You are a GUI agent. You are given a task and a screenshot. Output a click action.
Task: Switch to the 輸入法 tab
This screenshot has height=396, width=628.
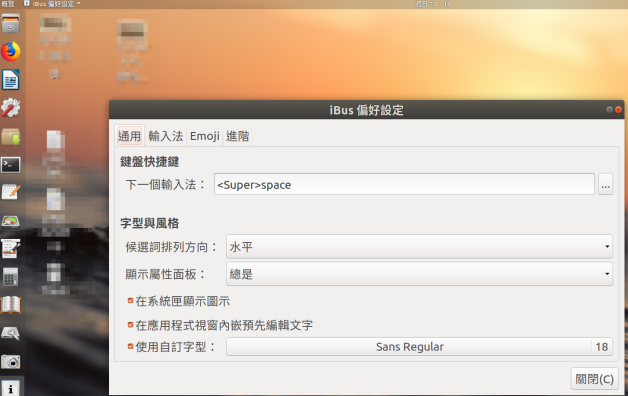[165, 136]
